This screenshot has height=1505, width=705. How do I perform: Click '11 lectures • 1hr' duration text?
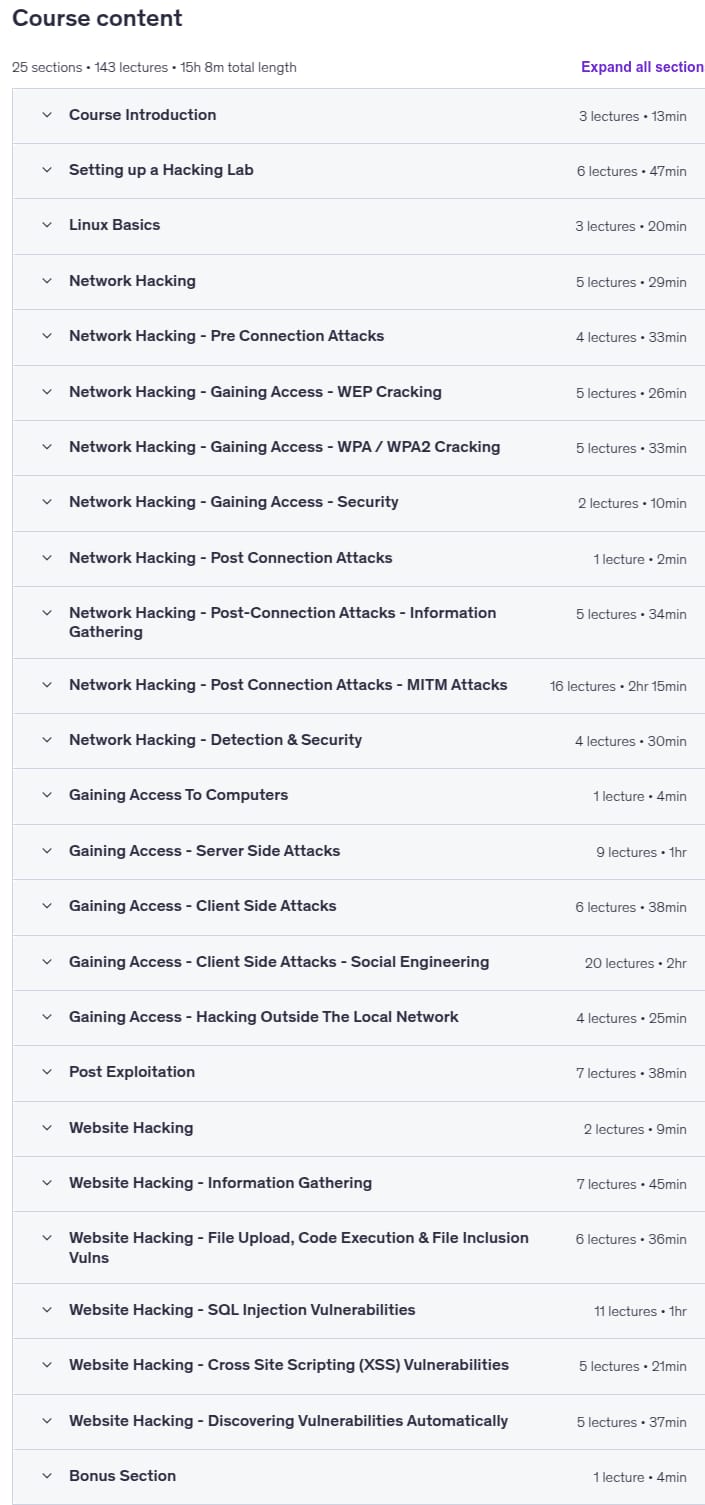pos(640,1311)
